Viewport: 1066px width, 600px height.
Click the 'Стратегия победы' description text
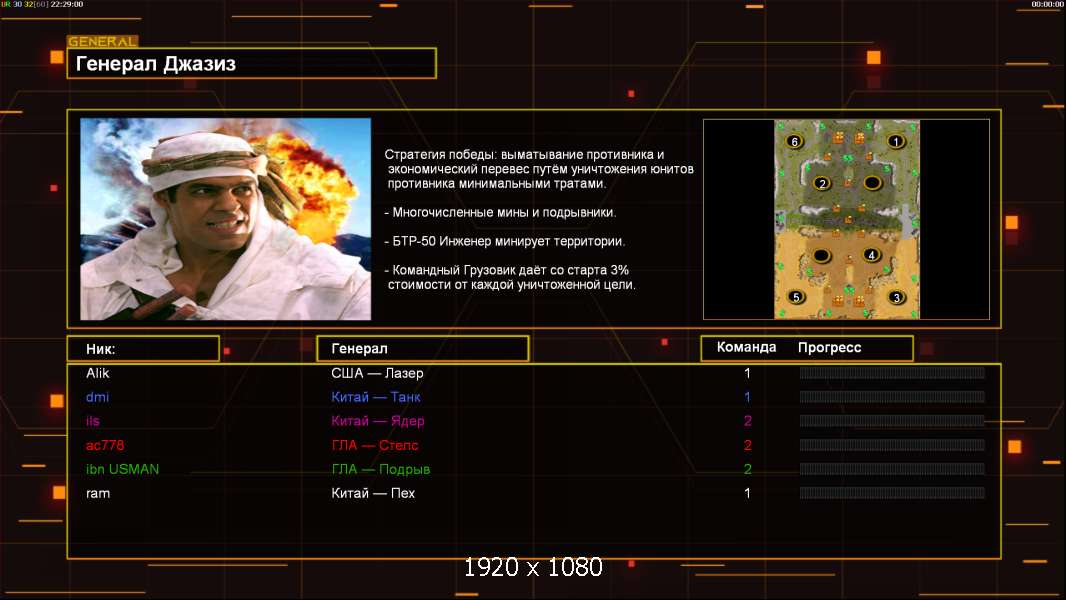point(540,169)
